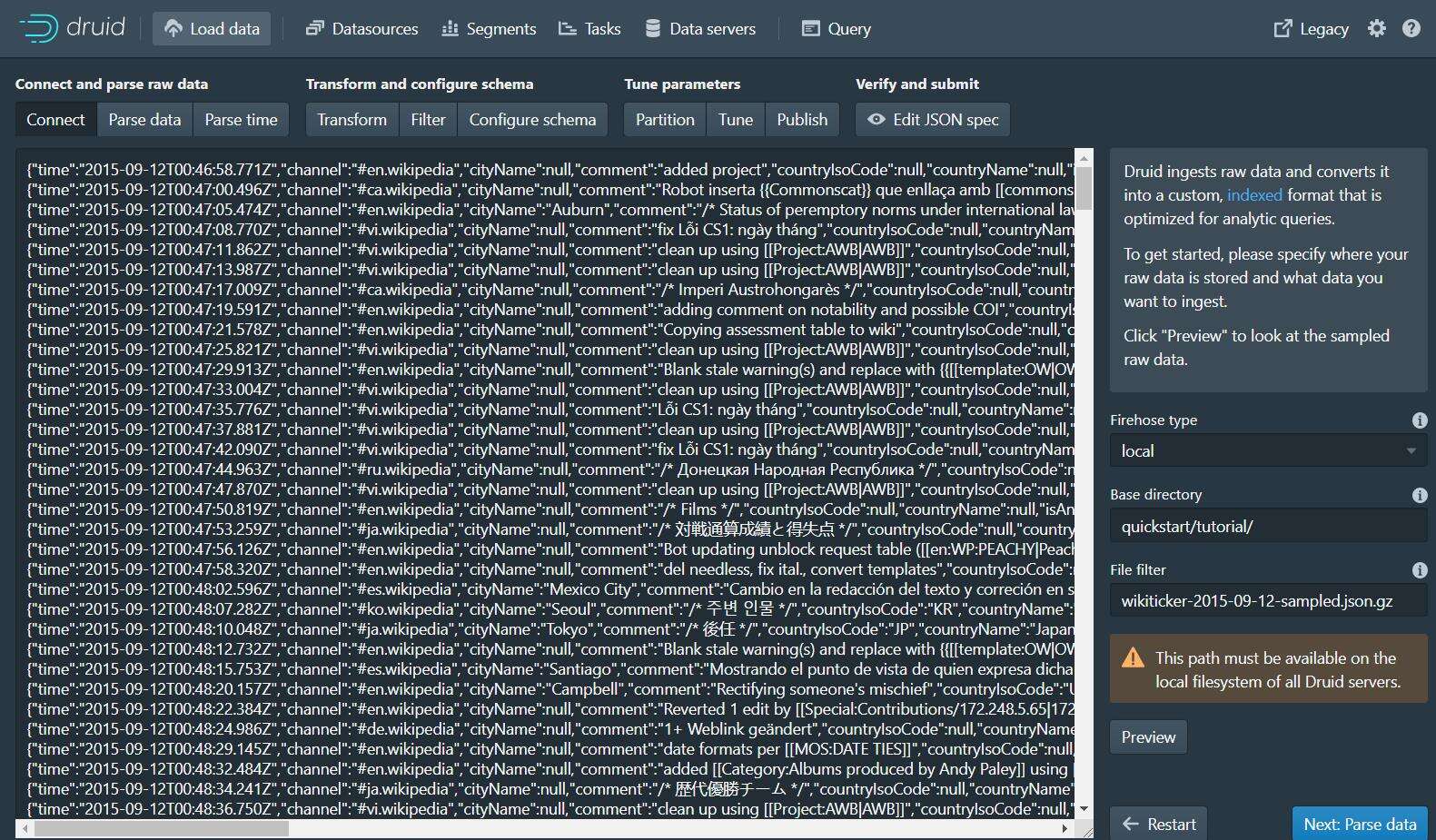The height and width of the screenshot is (840, 1436).
Task: Open the settings gear icon
Action: coord(1377,28)
